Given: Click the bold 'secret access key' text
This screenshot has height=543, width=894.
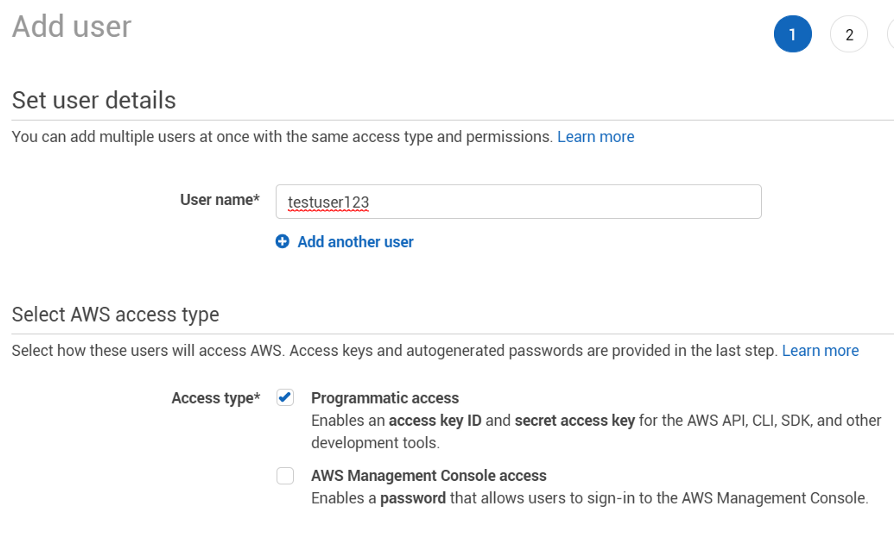Looking at the screenshot, I should (x=575, y=420).
